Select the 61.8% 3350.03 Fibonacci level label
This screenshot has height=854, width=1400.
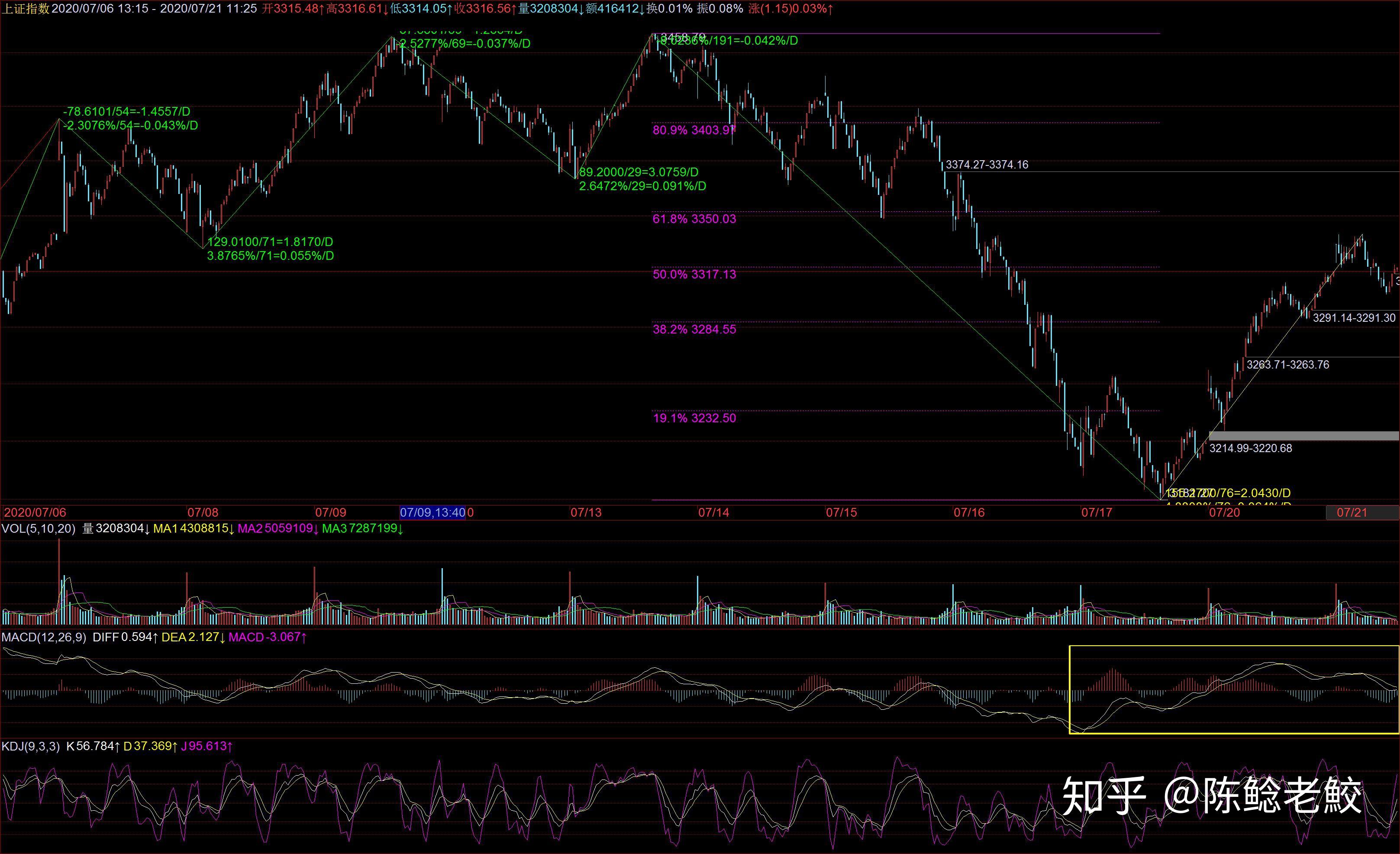pos(694,219)
